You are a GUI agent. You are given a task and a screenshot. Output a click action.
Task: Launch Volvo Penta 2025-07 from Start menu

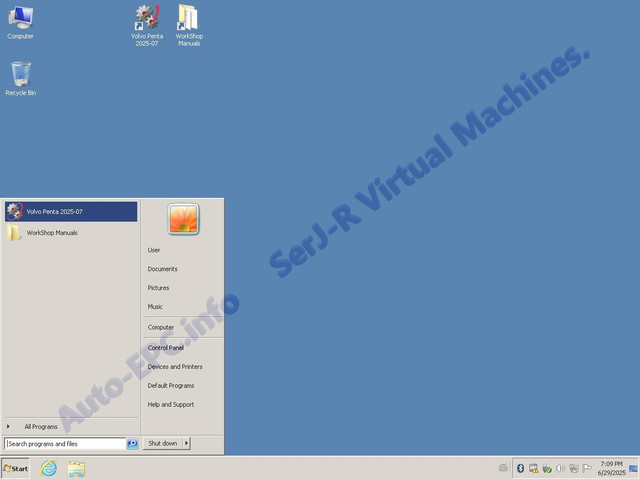[71, 211]
